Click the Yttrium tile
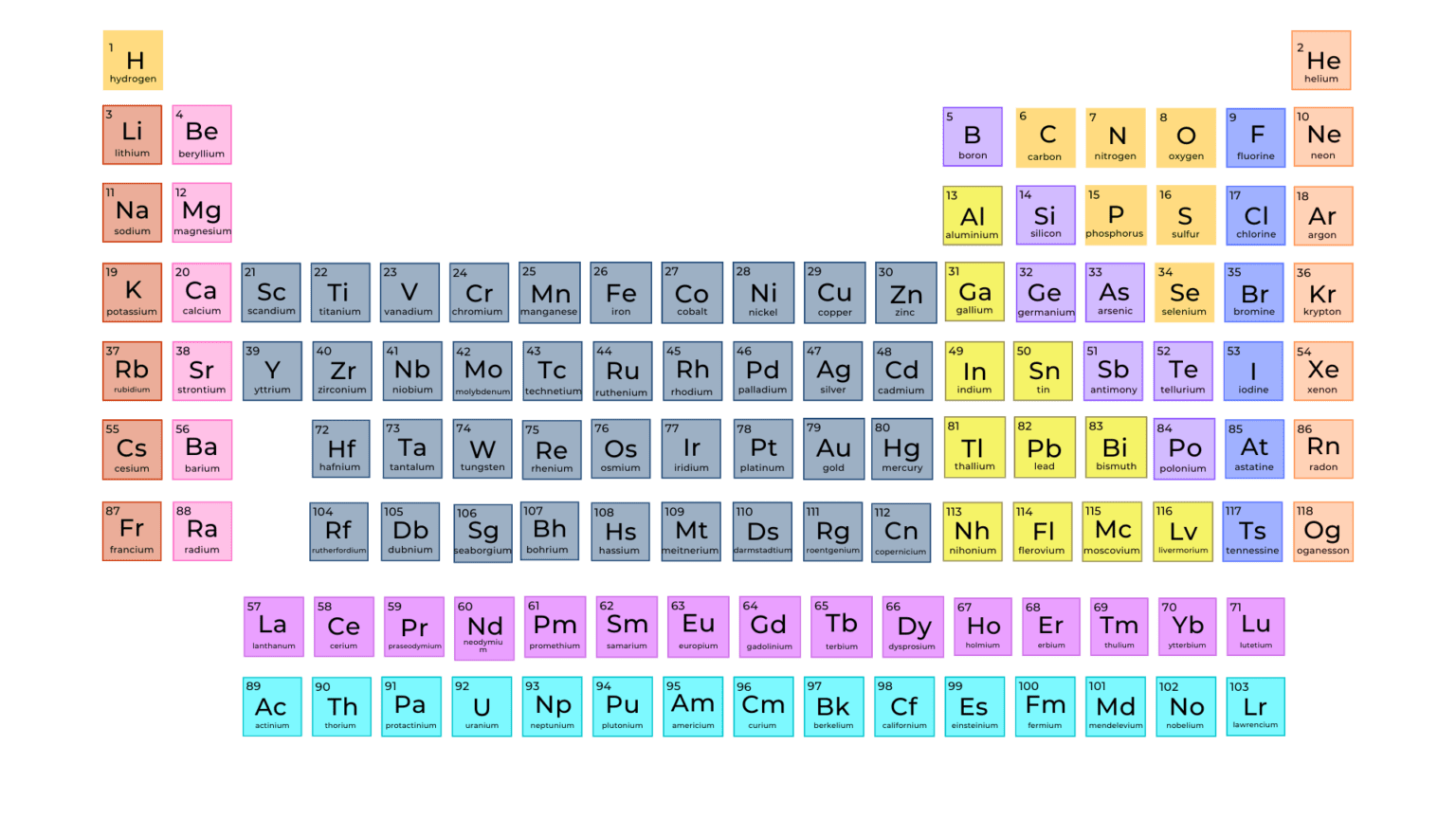Viewport: 1456px width, 819px height. (272, 372)
